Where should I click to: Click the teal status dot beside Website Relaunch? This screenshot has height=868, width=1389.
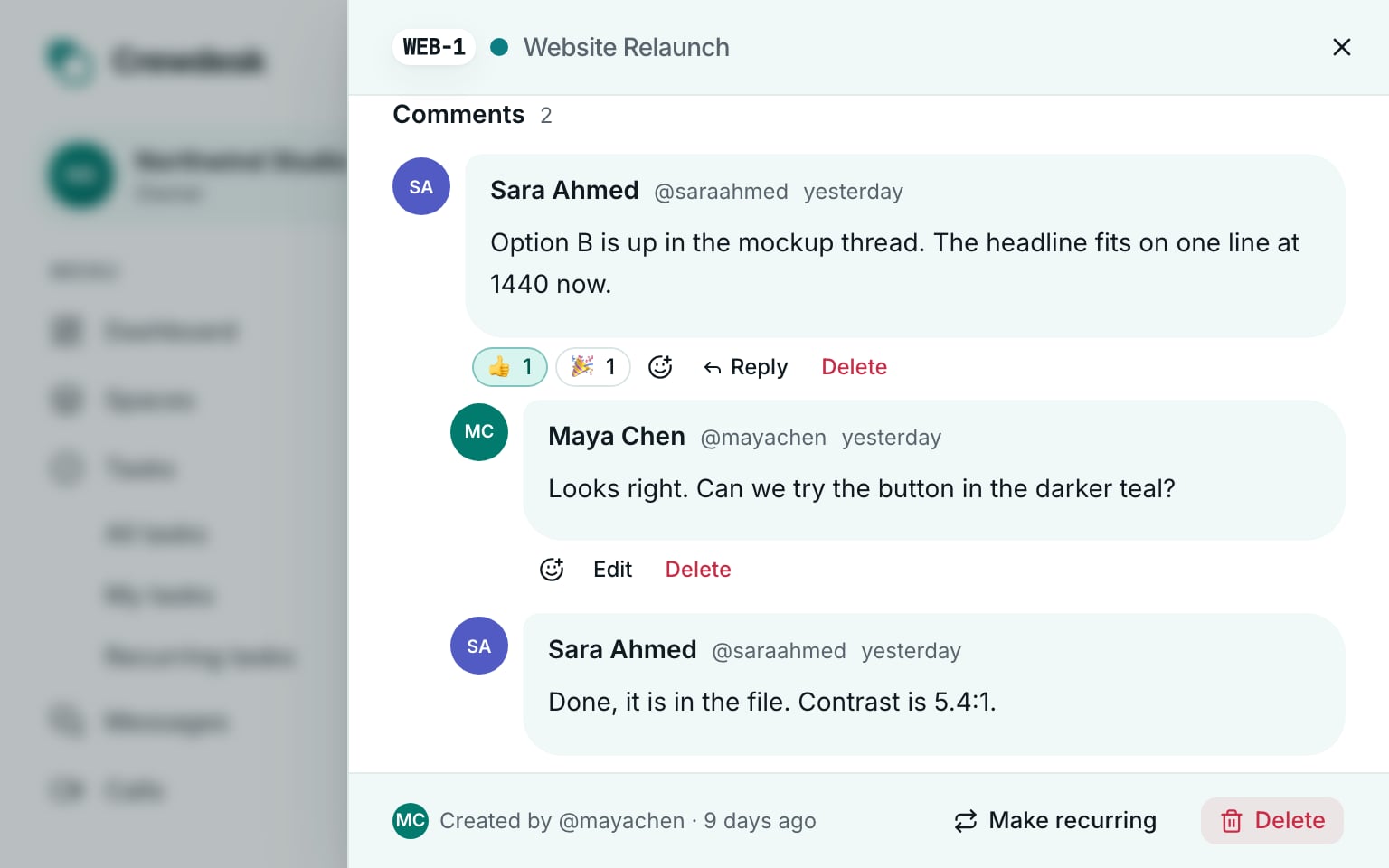(499, 47)
